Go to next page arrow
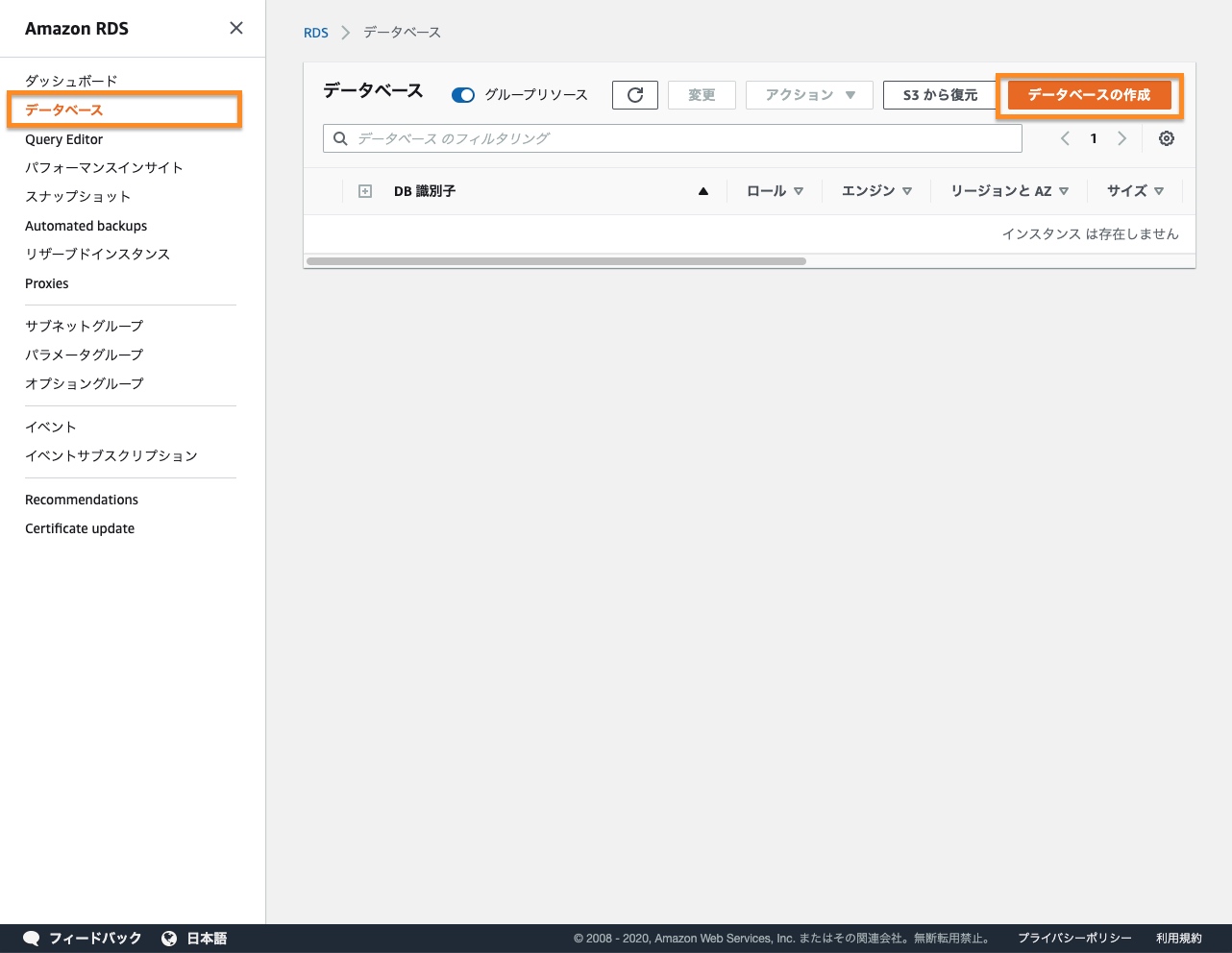 point(1121,138)
